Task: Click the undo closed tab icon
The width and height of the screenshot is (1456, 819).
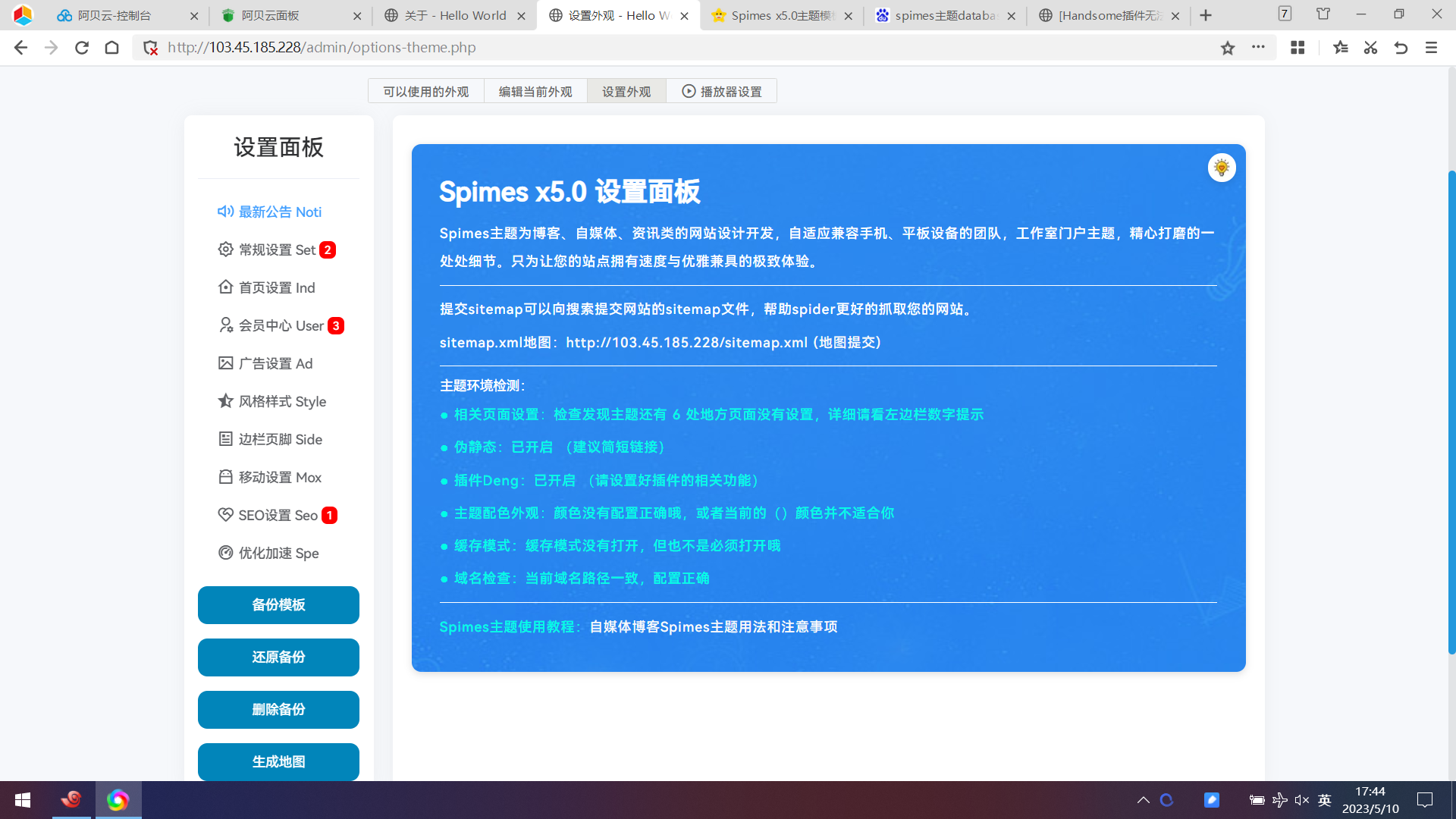Action: pyautogui.click(x=1401, y=48)
